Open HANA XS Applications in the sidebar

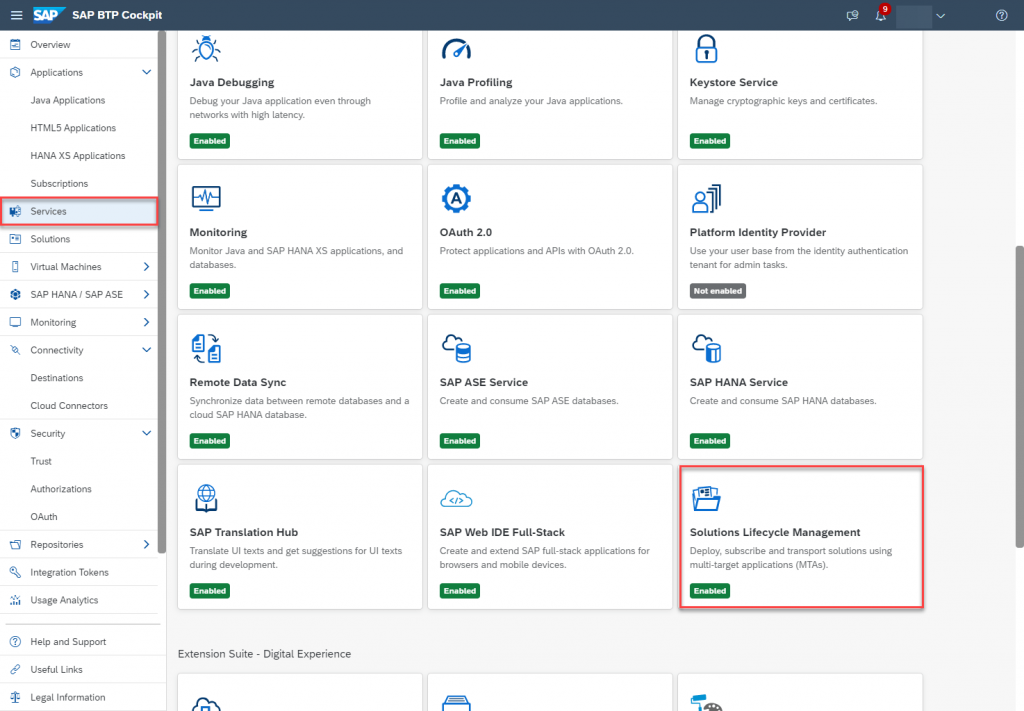coord(78,156)
